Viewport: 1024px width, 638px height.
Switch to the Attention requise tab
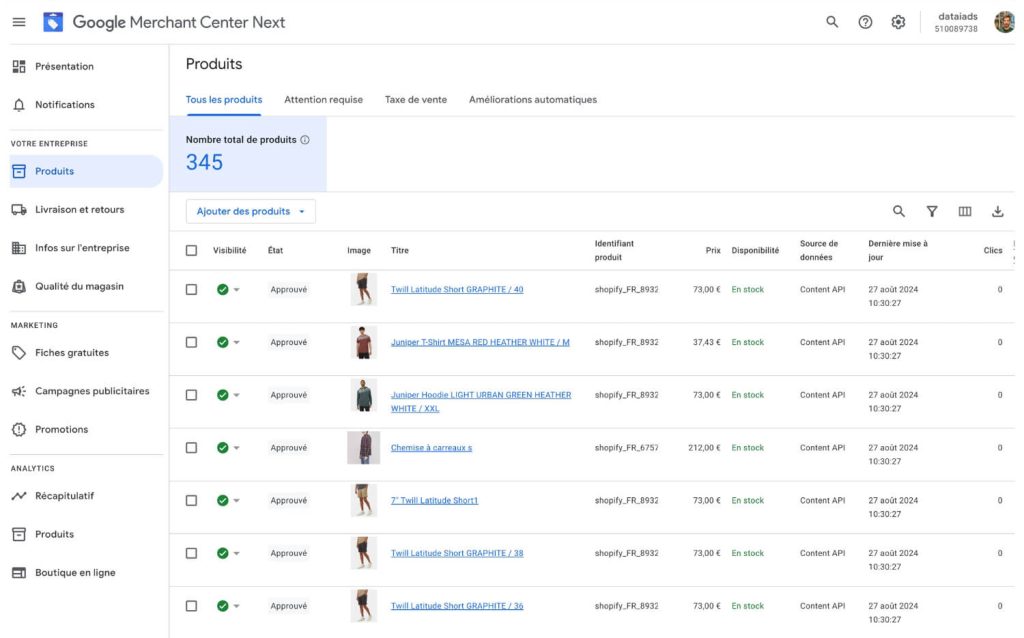(x=323, y=100)
